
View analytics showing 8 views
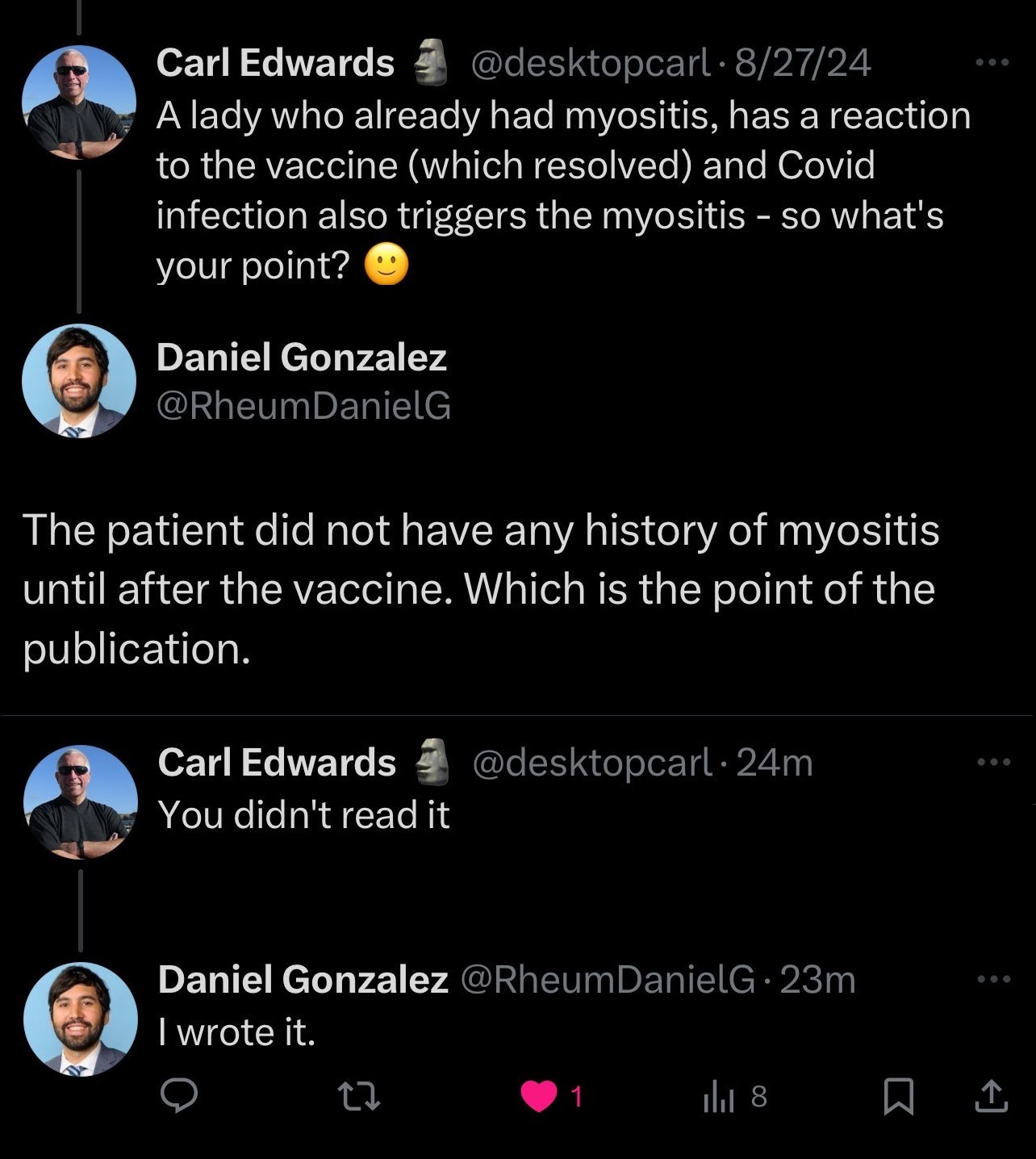click(x=734, y=1096)
